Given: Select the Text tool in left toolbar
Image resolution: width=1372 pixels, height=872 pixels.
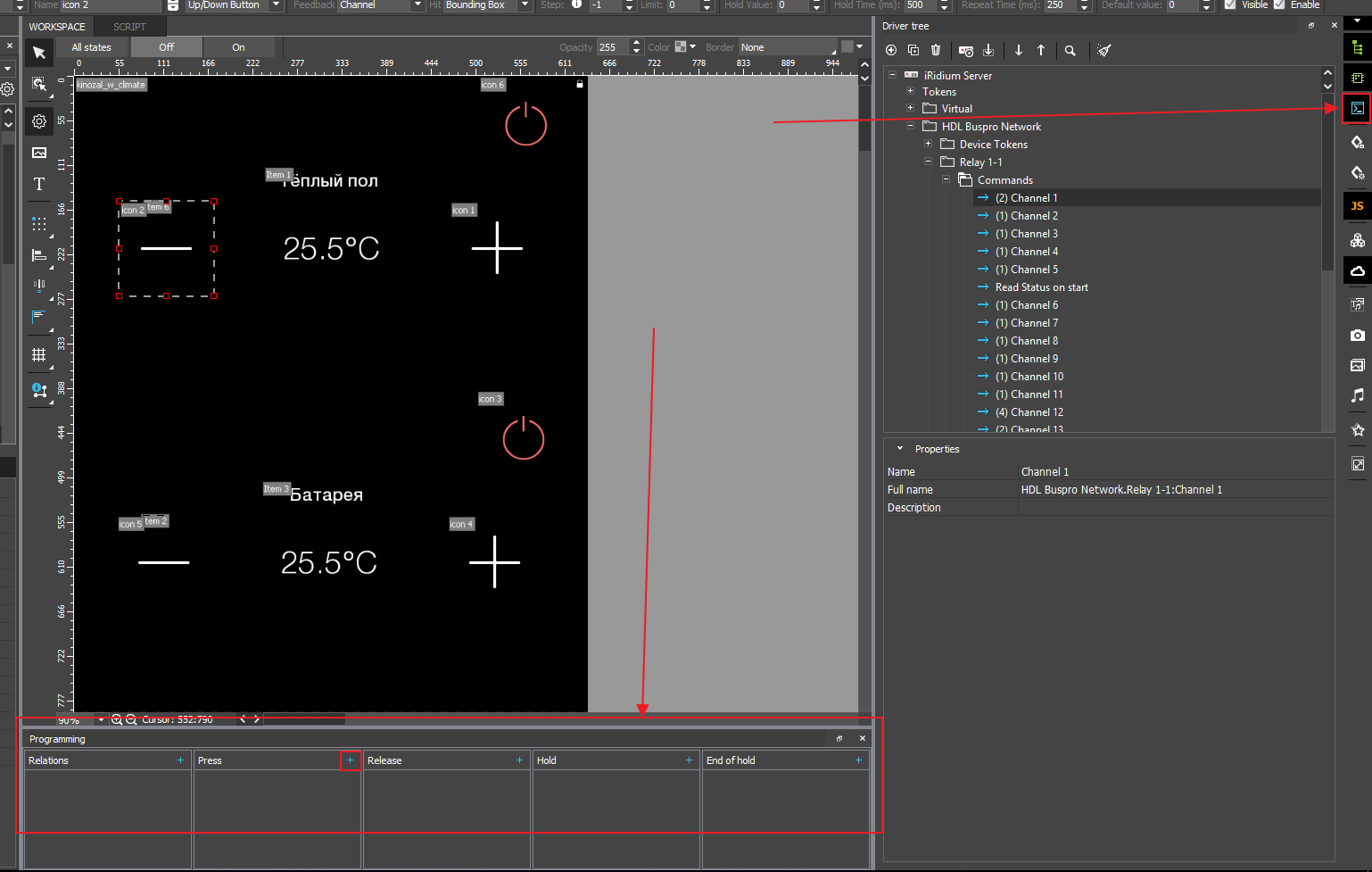Looking at the screenshot, I should (x=39, y=185).
